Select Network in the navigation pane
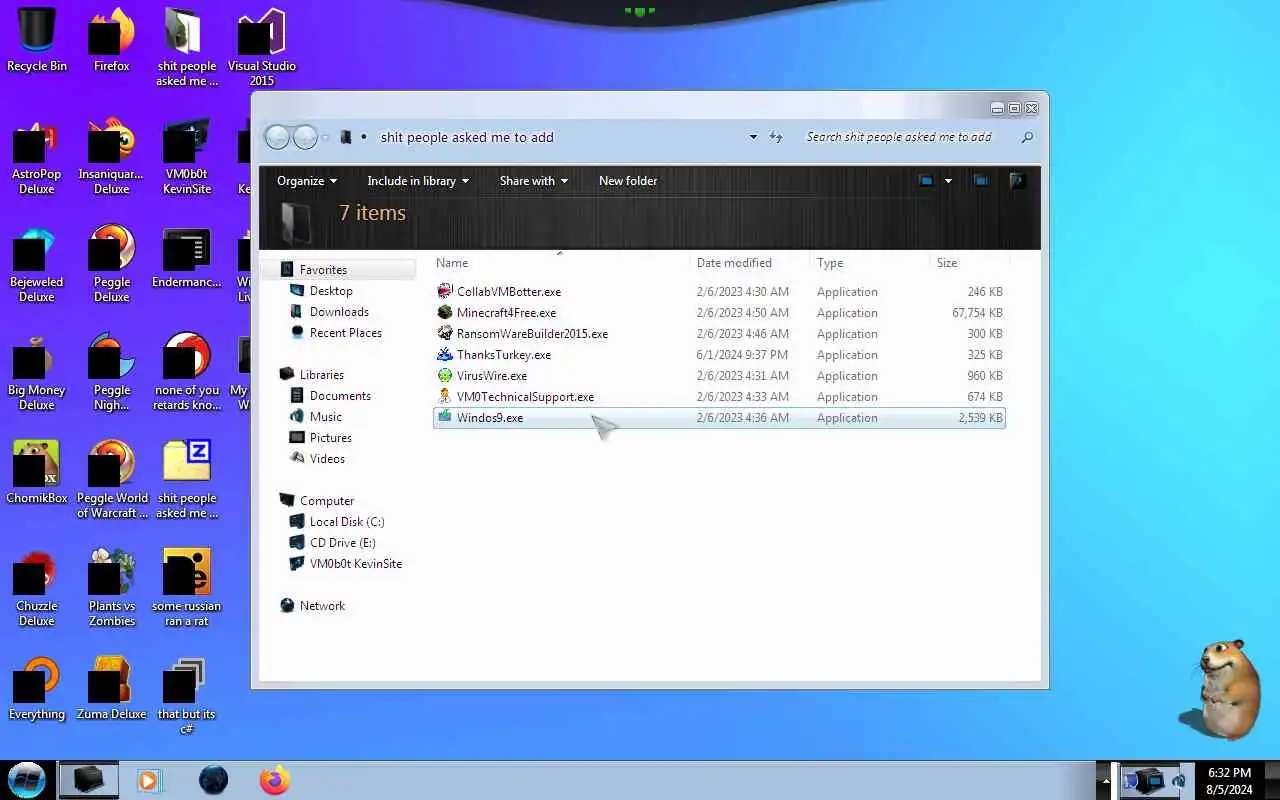Viewport: 1280px width, 800px height. coord(322,606)
